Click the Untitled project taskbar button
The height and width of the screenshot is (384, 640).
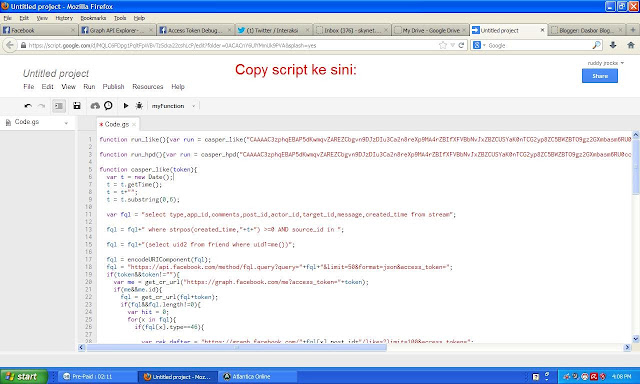178,377
